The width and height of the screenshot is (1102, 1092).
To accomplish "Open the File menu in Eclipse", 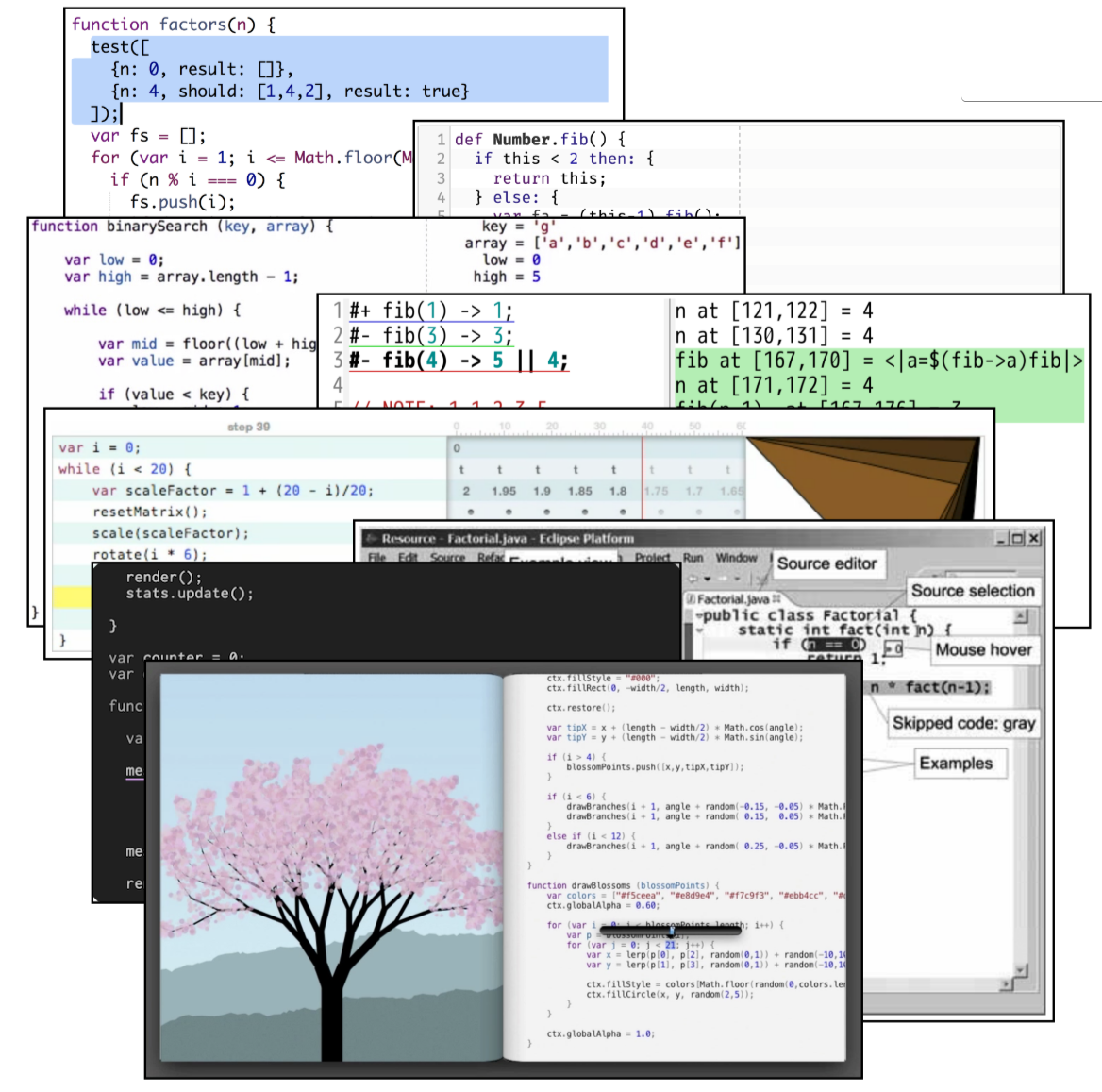I will pyautogui.click(x=376, y=558).
